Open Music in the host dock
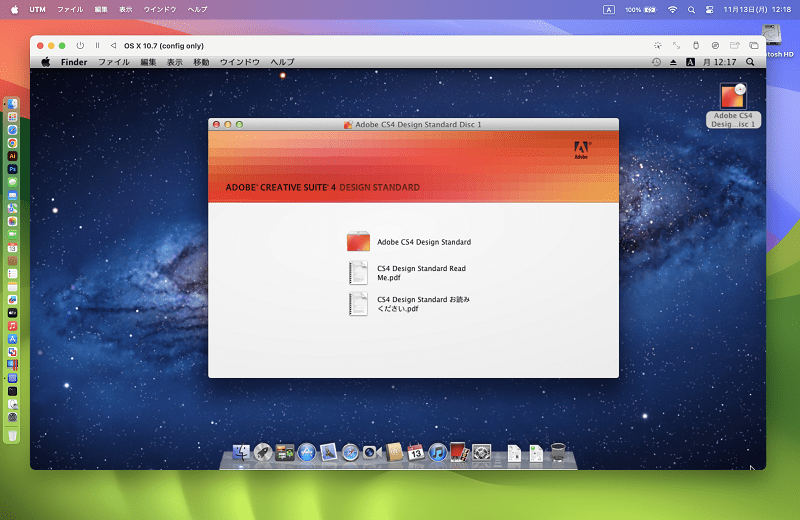Viewport: 800px width, 520px height. click(12, 326)
